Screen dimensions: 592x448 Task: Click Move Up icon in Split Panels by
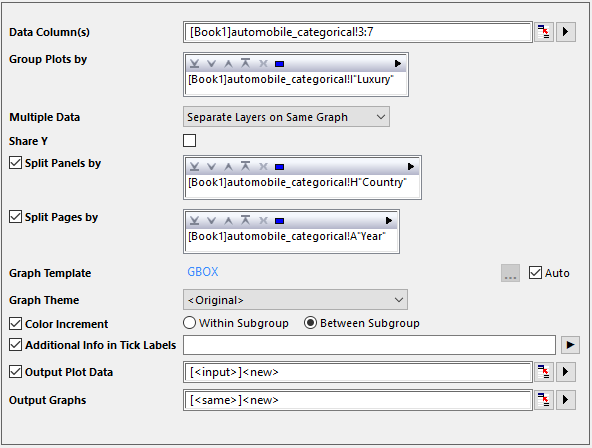[x=228, y=166]
